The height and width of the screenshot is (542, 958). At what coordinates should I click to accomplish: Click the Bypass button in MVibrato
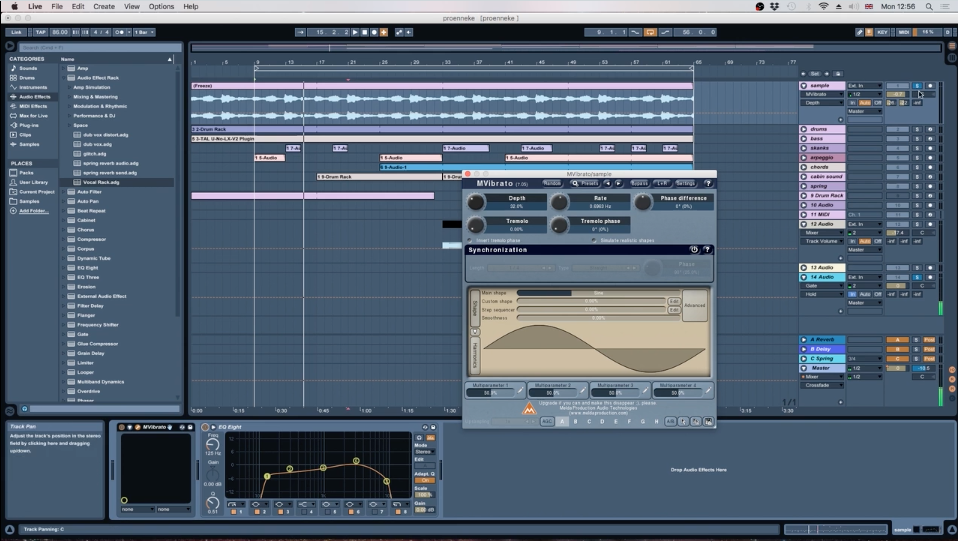639,183
